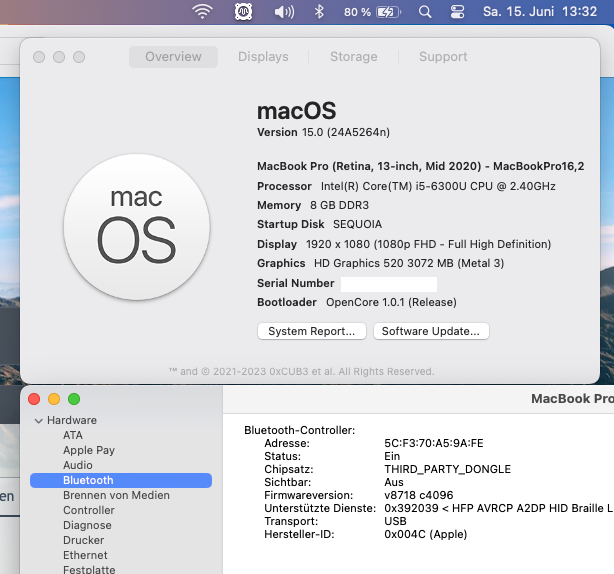Switch to the Support tab
This screenshot has height=574, width=614.
pos(443,57)
